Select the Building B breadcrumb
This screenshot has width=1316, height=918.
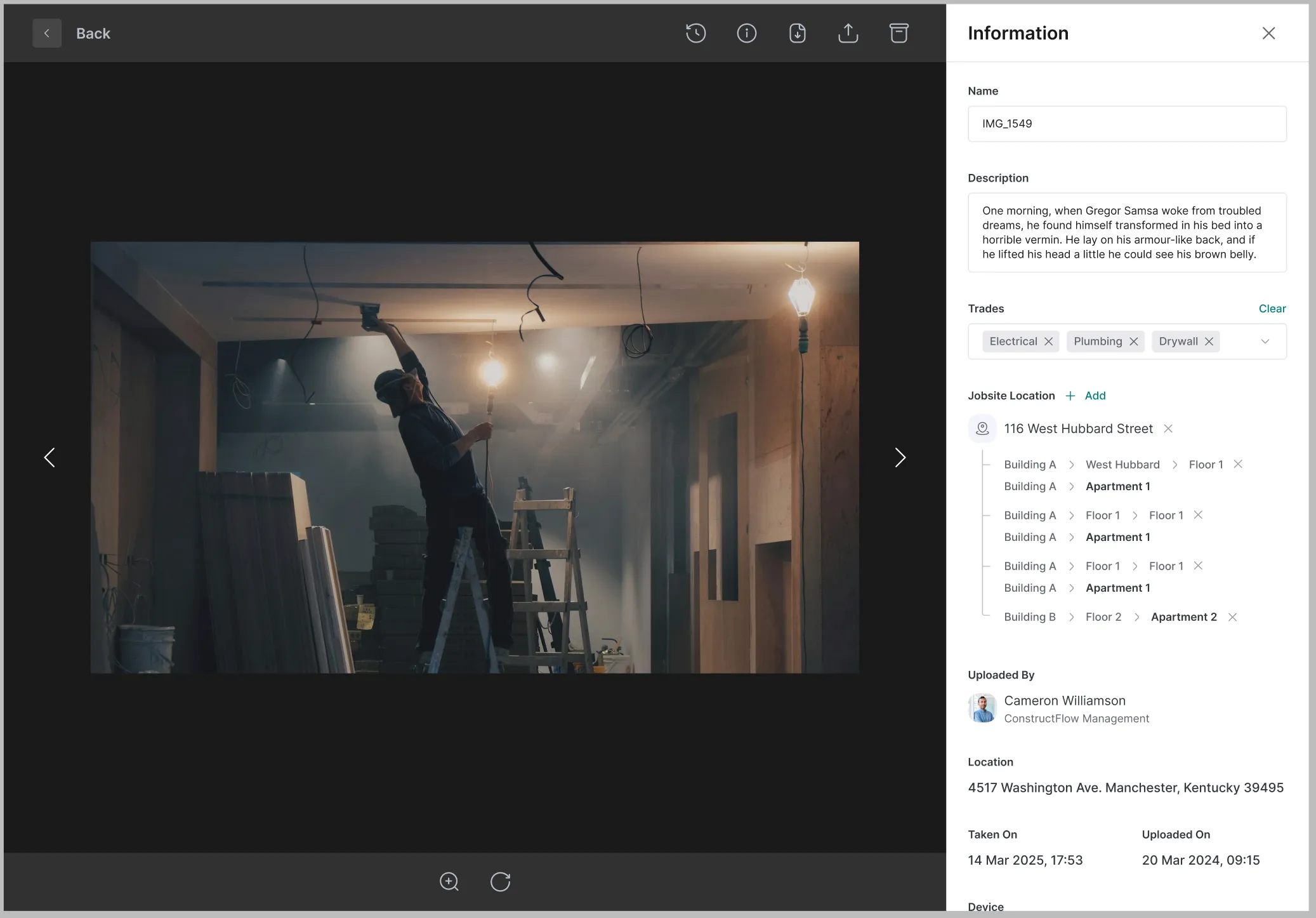(1030, 617)
